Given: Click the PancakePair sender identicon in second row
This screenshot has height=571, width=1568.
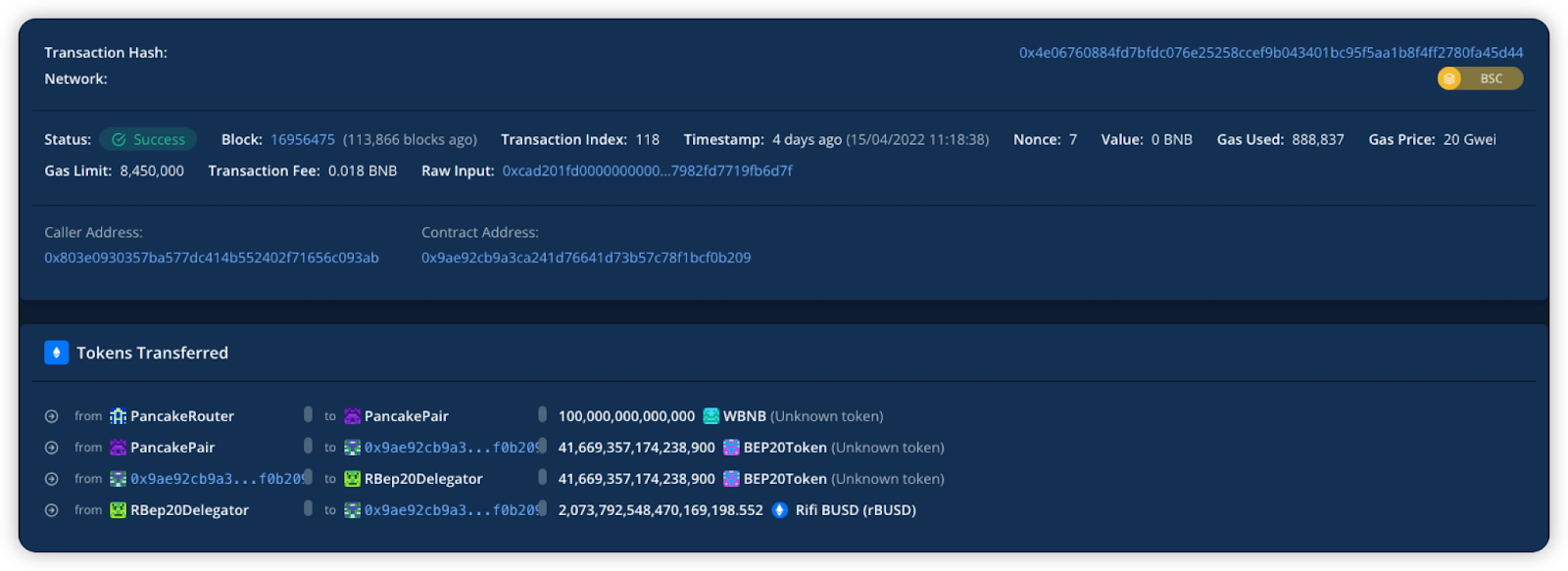Looking at the screenshot, I should [118, 448].
